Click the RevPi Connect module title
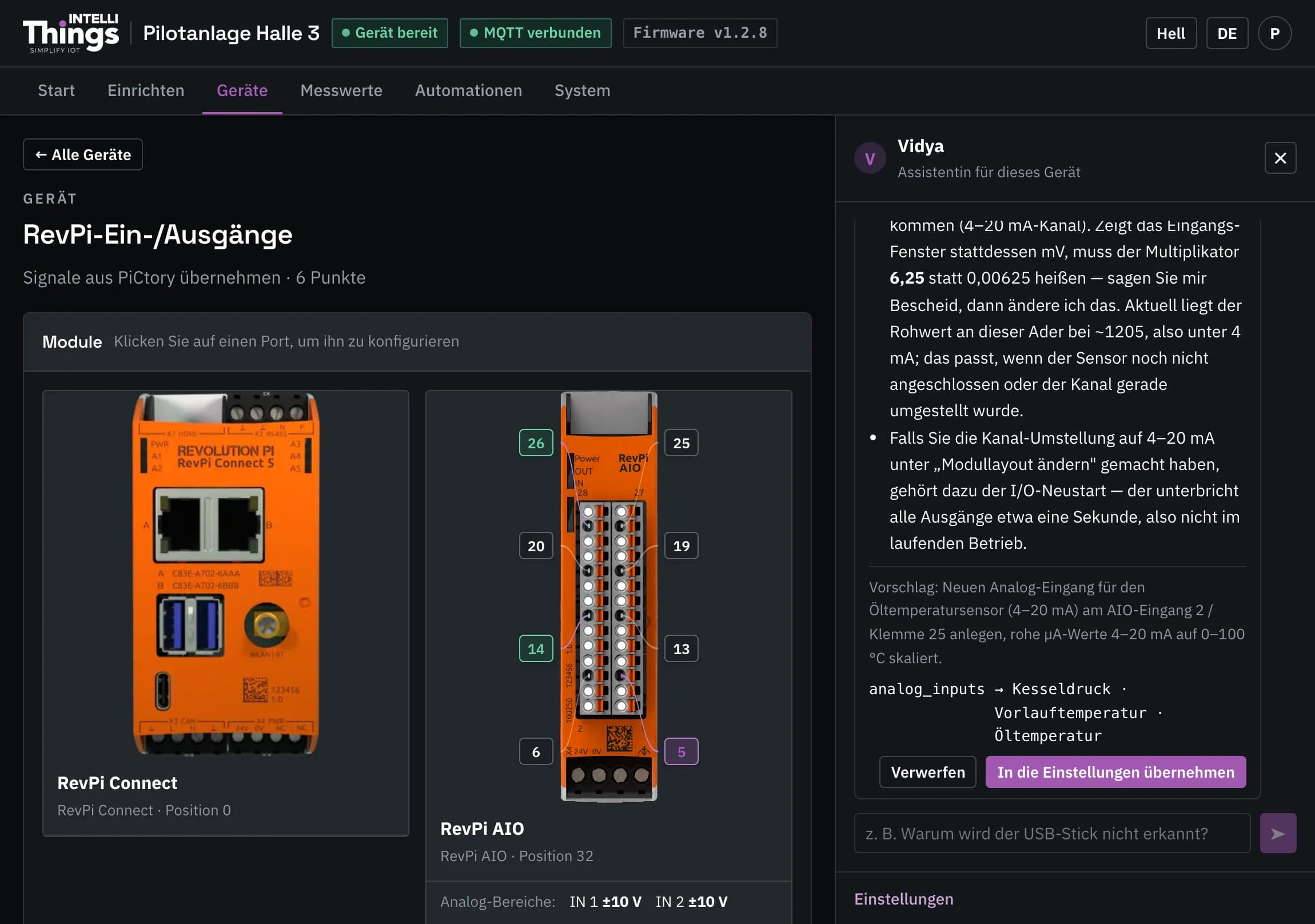 click(117, 783)
